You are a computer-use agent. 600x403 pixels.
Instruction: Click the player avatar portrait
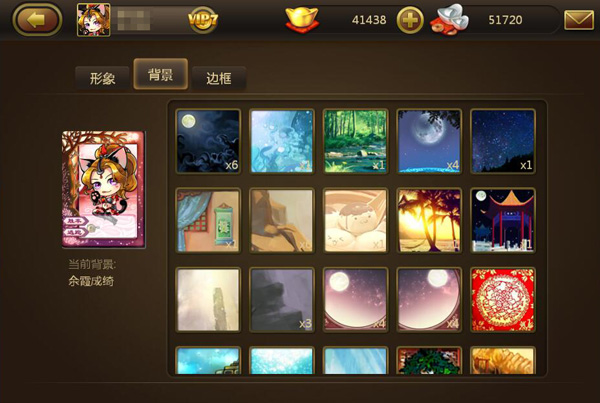click(93, 20)
